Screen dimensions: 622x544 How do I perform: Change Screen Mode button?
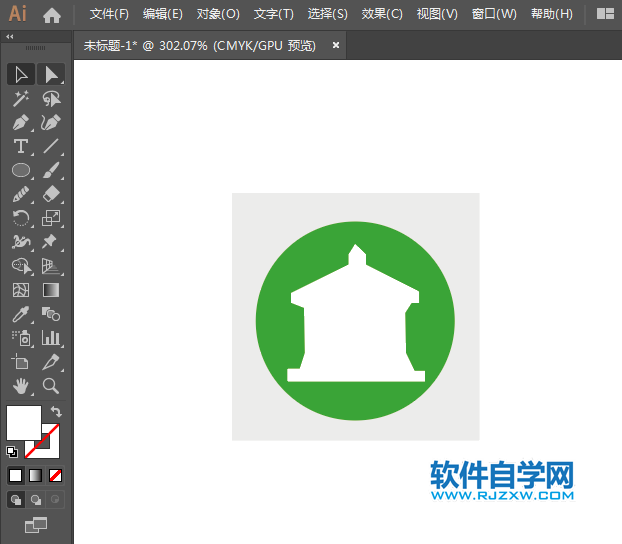(x=36, y=525)
